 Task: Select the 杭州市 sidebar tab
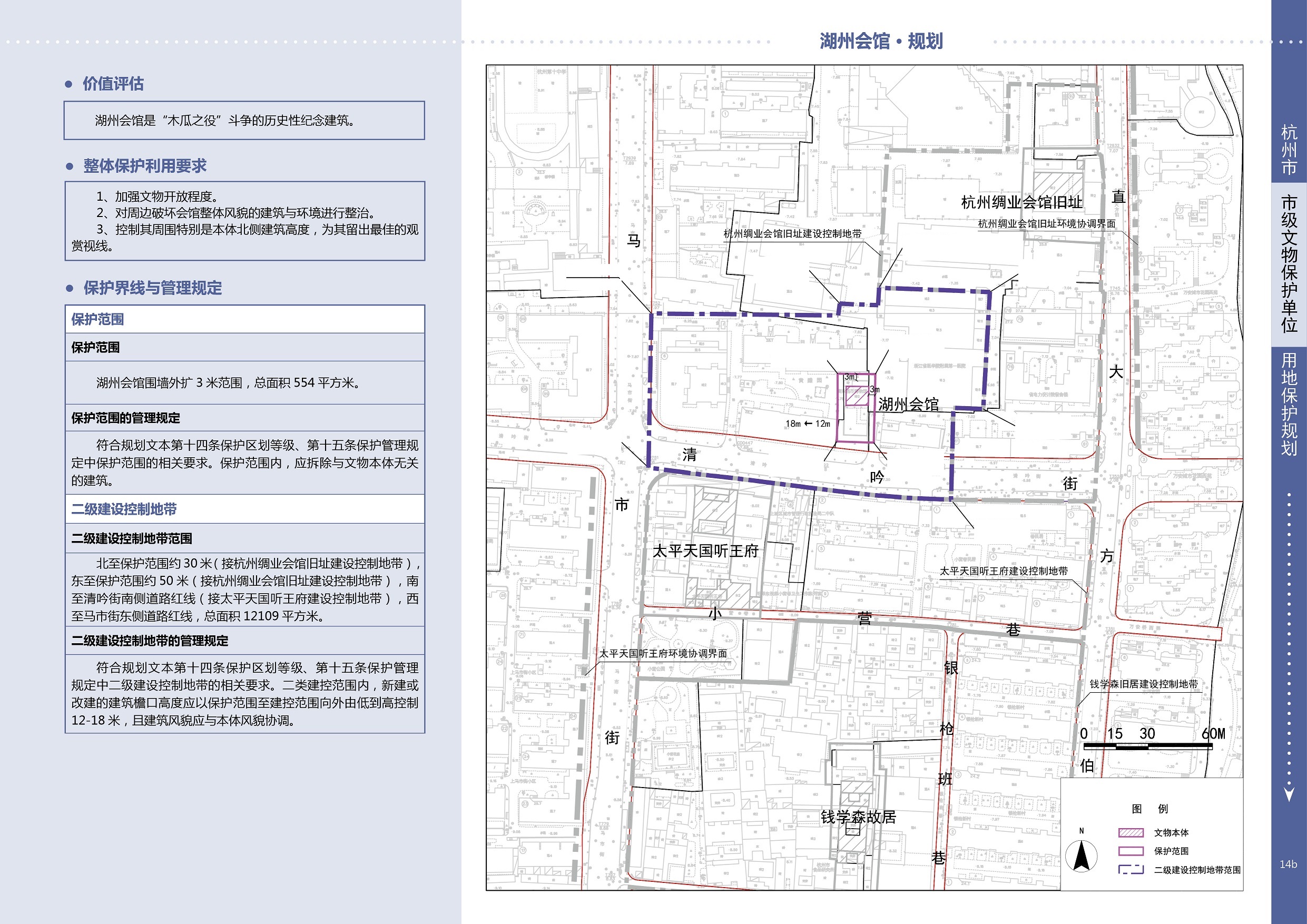point(1289,150)
